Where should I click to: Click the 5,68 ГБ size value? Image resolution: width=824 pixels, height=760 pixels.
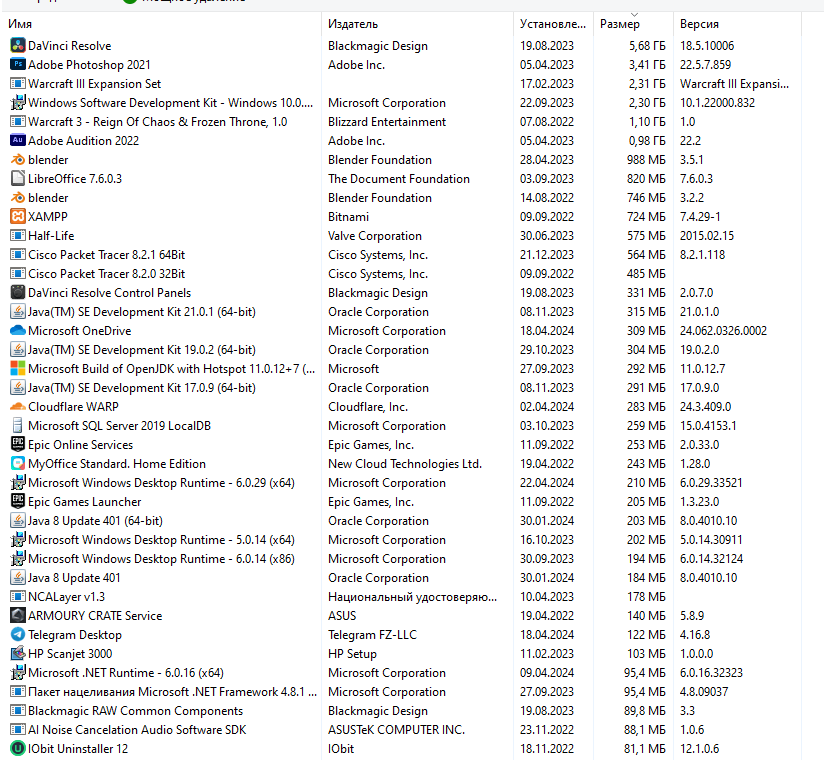point(647,46)
